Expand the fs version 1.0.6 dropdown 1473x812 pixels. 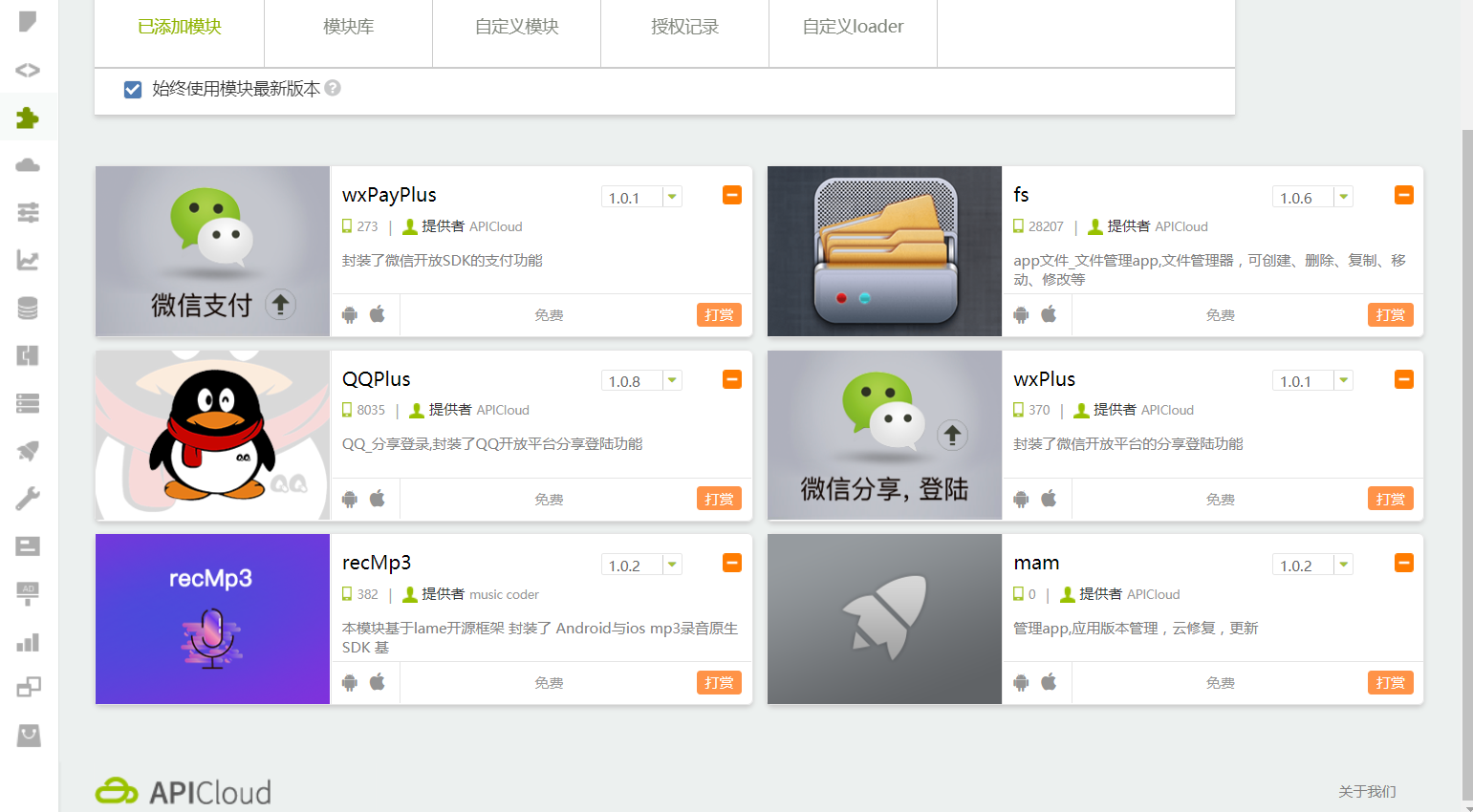(x=1343, y=197)
